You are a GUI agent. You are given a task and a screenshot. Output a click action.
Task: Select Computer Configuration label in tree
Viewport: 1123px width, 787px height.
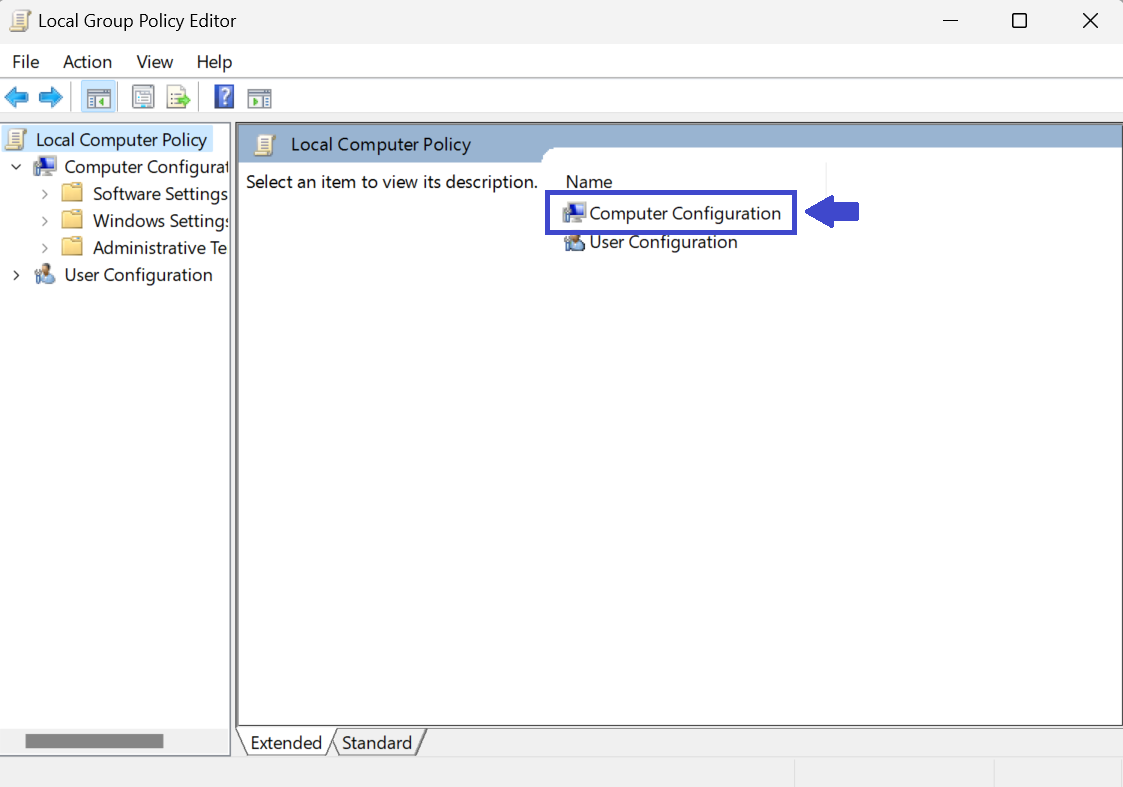146,167
